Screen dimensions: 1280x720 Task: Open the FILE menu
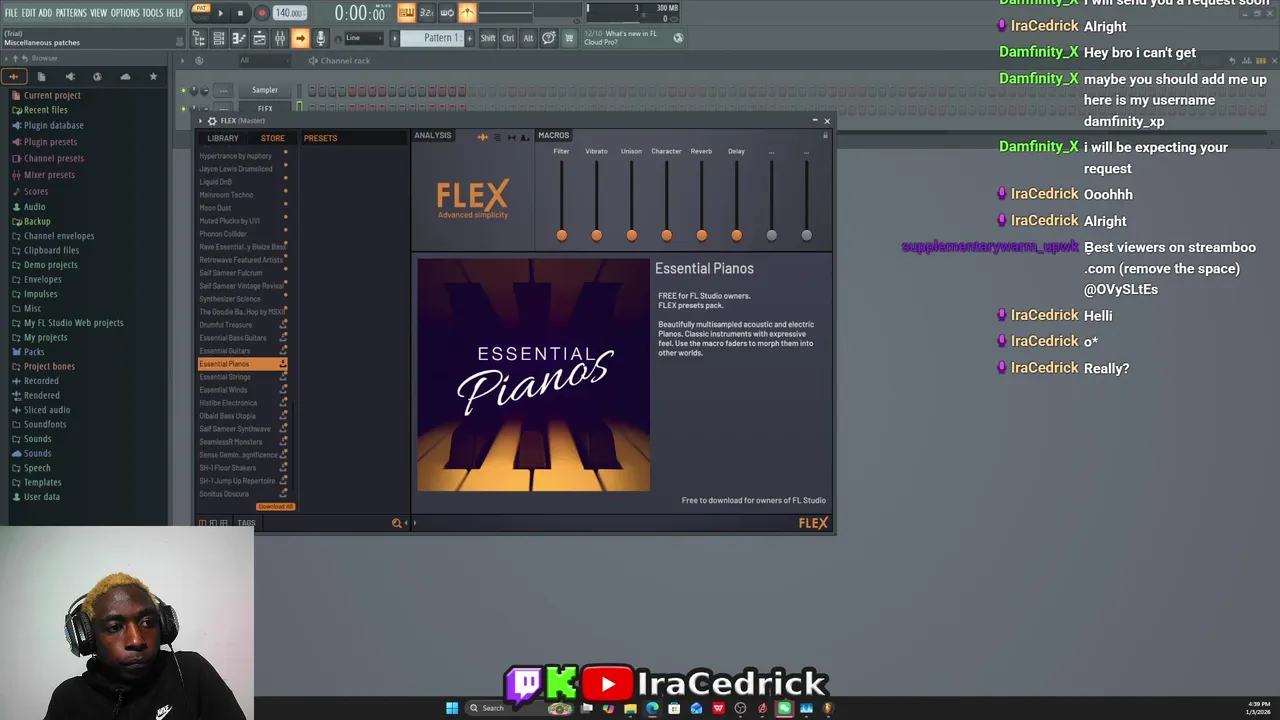click(x=11, y=13)
